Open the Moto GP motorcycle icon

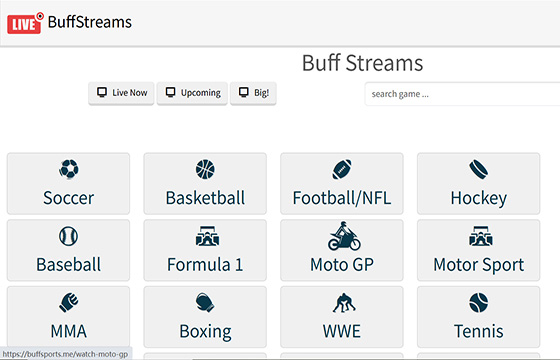point(344,236)
